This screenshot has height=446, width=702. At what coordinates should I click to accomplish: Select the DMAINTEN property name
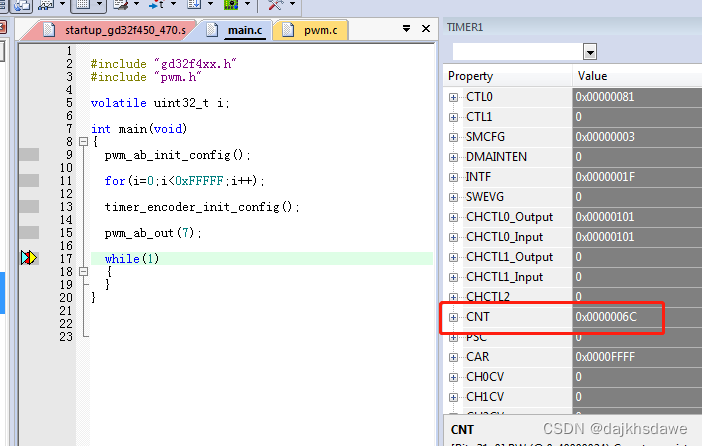pyautogui.click(x=496, y=157)
